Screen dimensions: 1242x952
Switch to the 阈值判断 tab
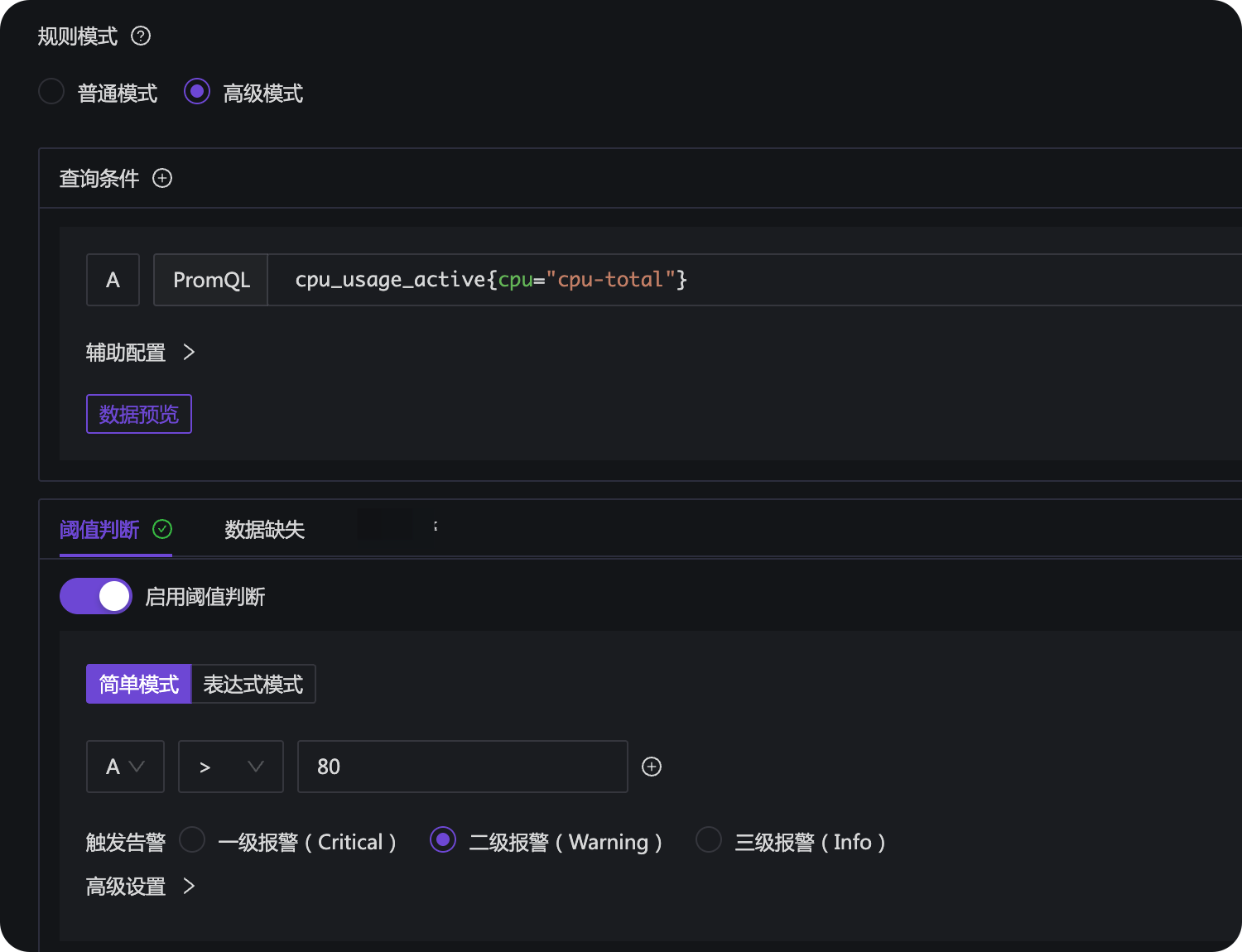click(x=99, y=530)
